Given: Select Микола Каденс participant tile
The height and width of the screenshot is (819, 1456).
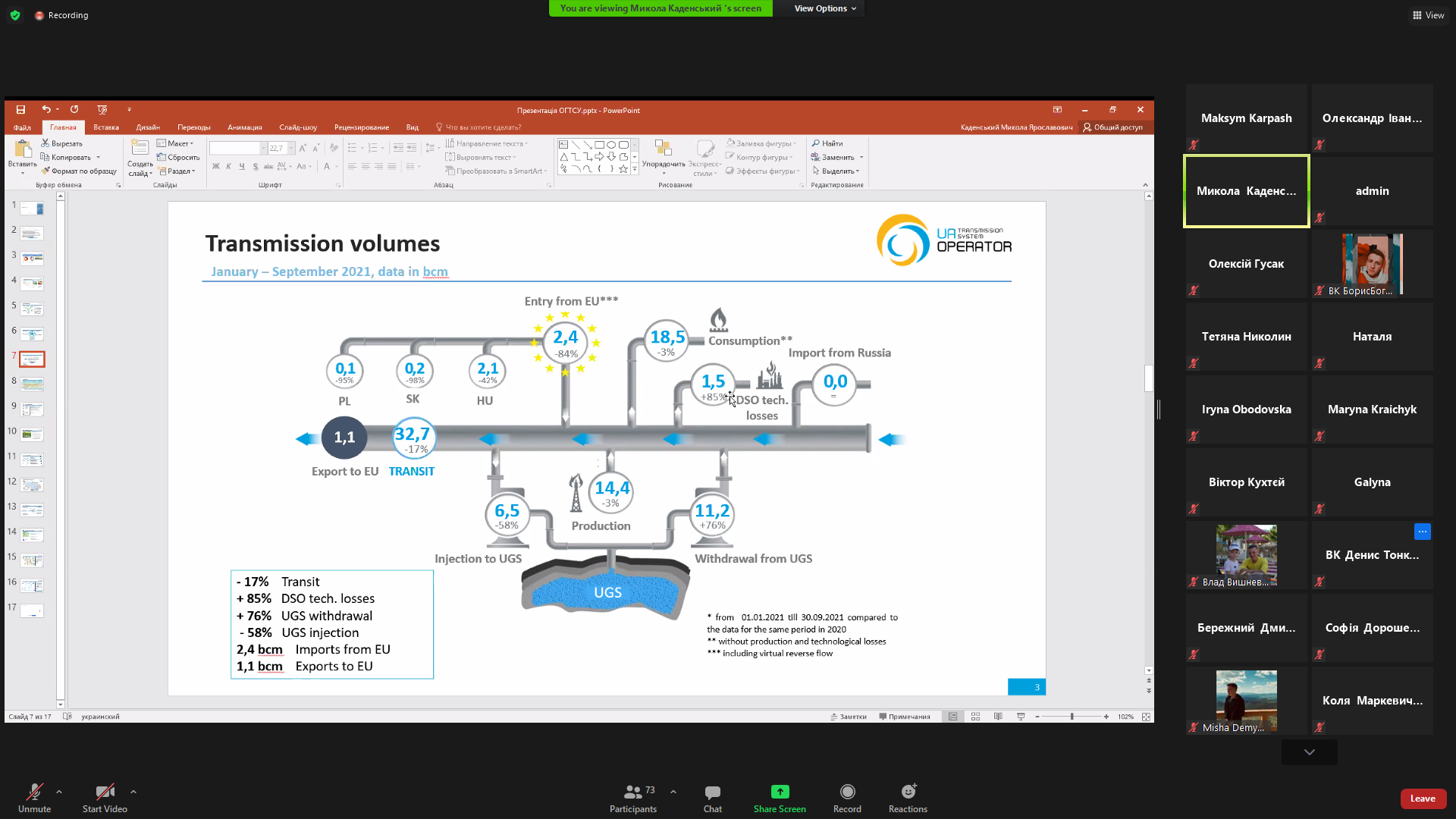Looking at the screenshot, I should 1246,191.
